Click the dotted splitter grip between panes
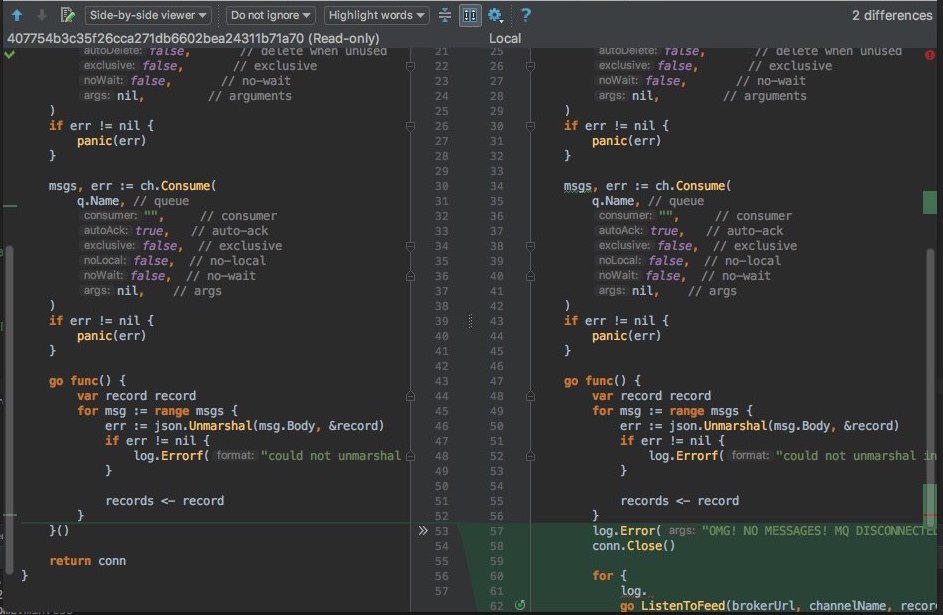This screenshot has height=615, width=943. 469,322
